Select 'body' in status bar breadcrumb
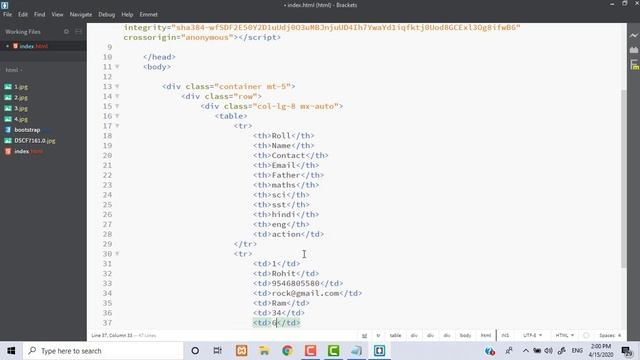This screenshot has width=640, height=360. (x=465, y=335)
